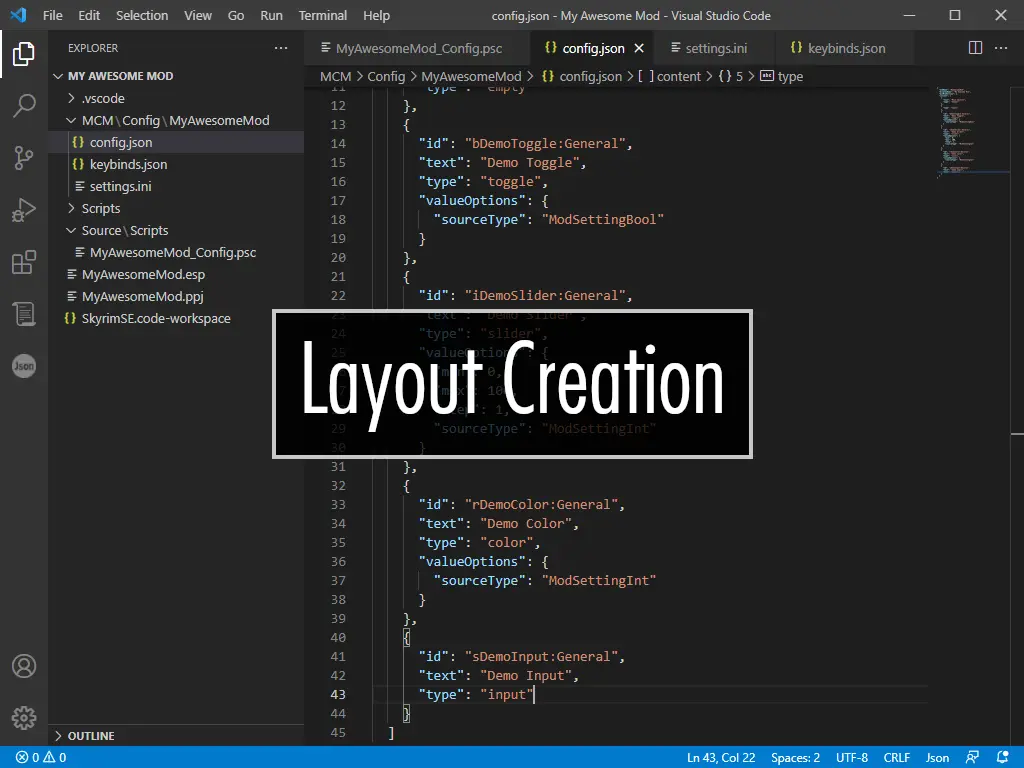This screenshot has width=1024, height=768.
Task: Click the Json icon in activity bar
Action: [x=24, y=366]
